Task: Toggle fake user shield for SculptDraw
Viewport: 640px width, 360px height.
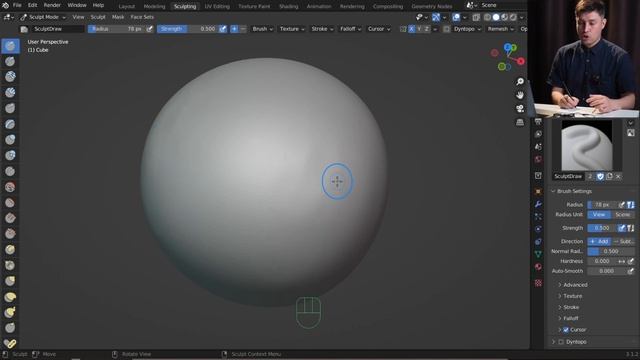Action: [600, 176]
